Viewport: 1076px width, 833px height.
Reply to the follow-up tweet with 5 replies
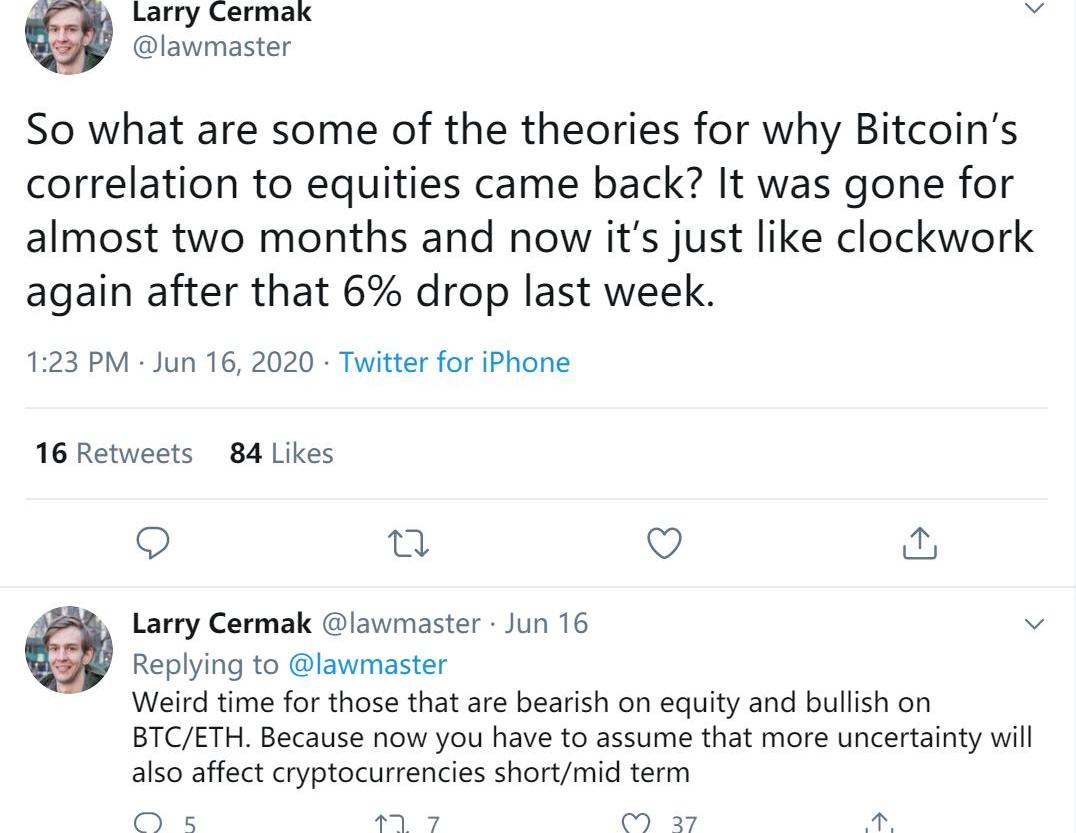[150, 823]
